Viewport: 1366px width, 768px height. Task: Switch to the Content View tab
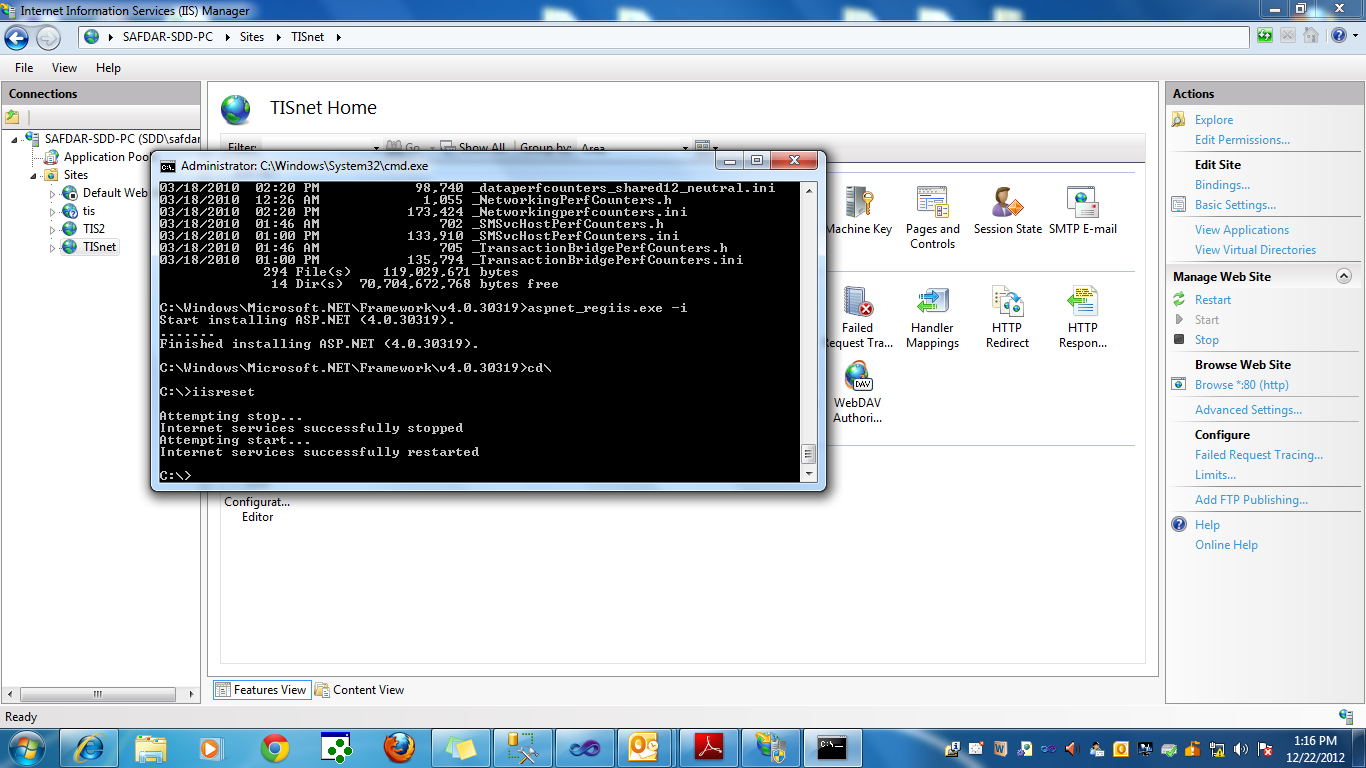[360, 690]
